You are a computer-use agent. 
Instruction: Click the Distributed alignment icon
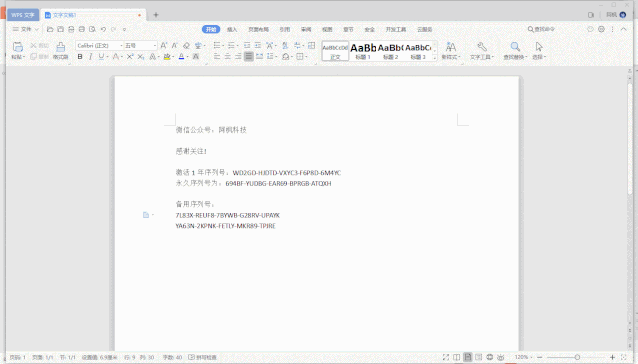[259, 57]
